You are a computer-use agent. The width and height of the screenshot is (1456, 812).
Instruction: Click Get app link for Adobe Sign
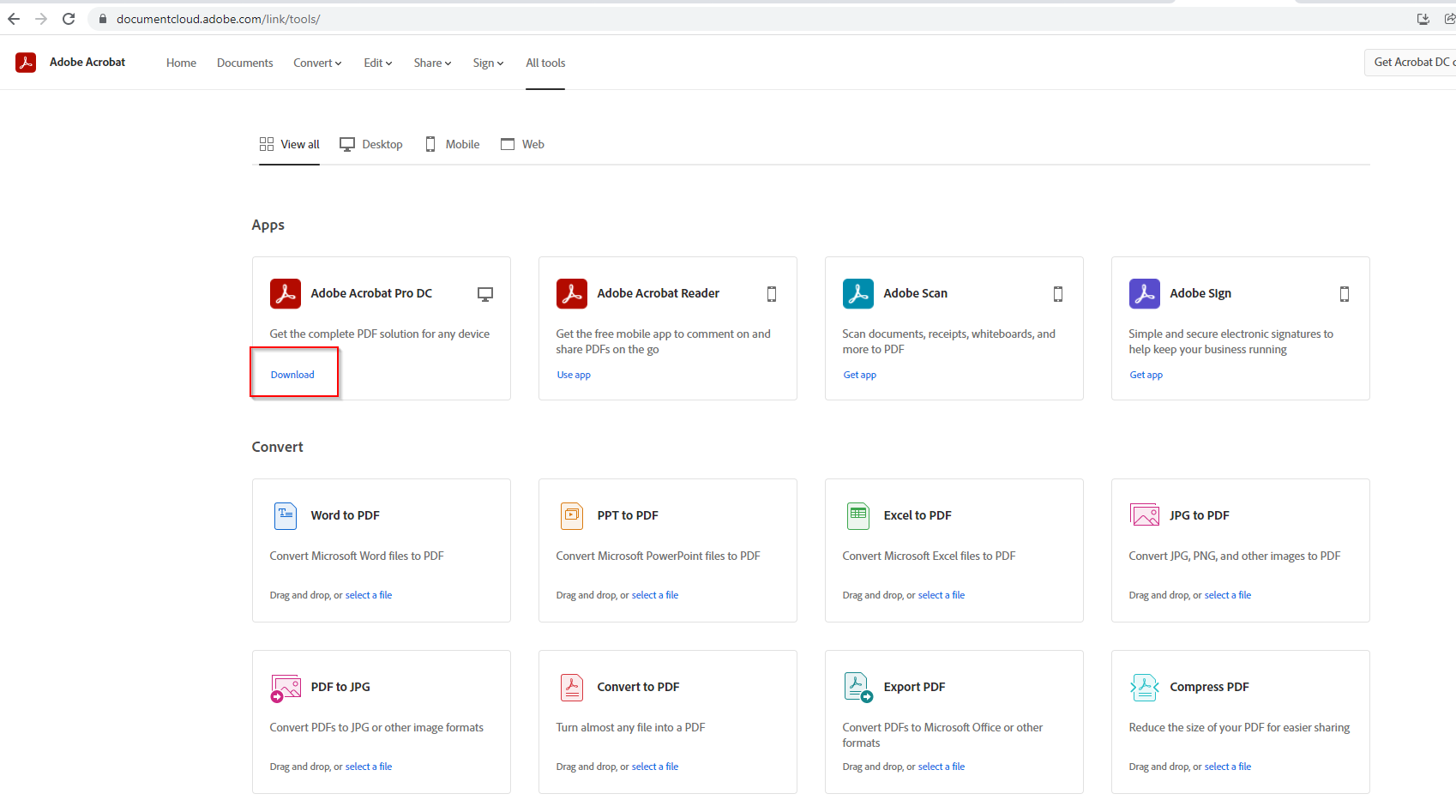click(x=1146, y=375)
